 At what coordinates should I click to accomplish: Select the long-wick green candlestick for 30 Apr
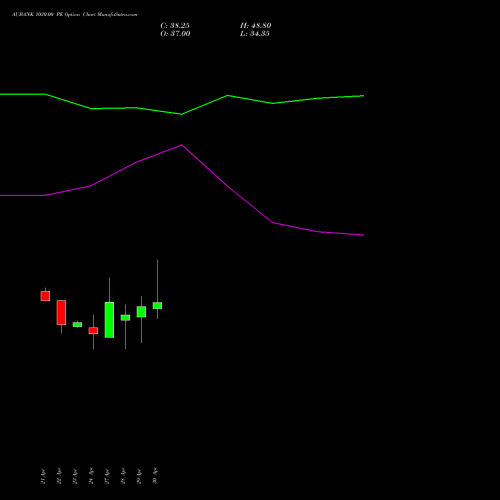pos(157,305)
